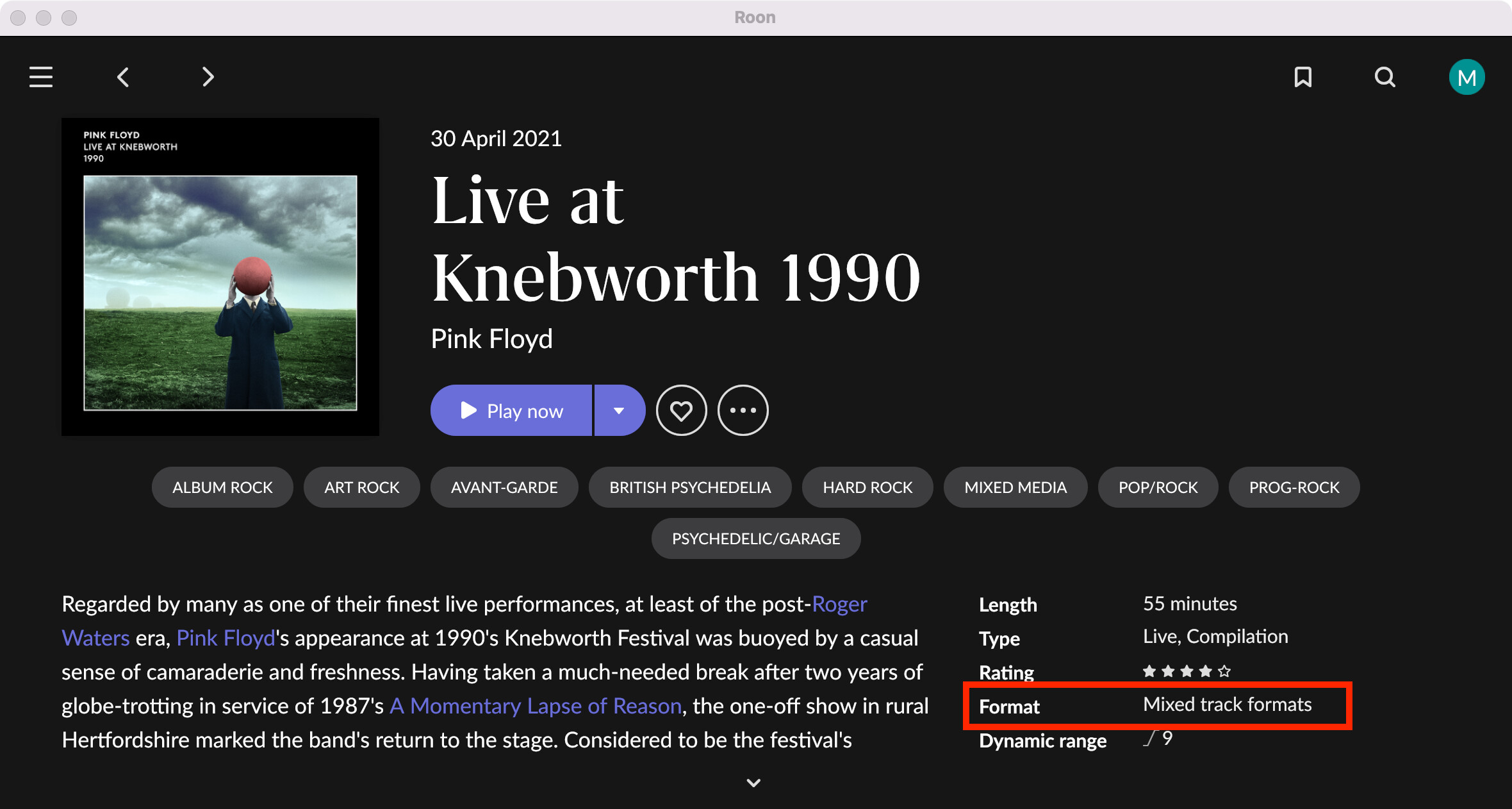Click the Format label
Image resolution: width=1512 pixels, height=809 pixels.
[x=1009, y=706]
